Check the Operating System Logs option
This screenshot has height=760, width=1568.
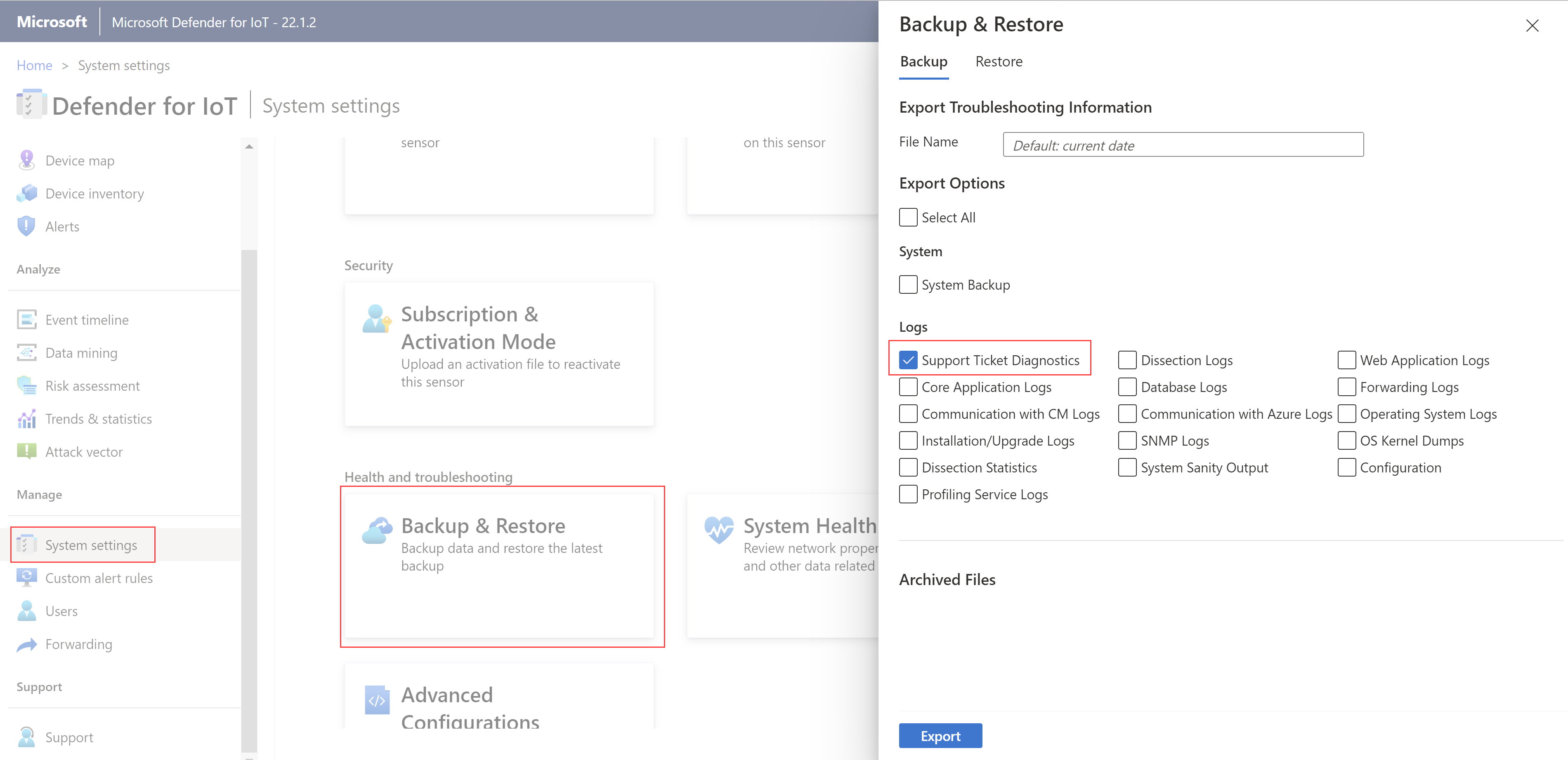tap(1346, 414)
